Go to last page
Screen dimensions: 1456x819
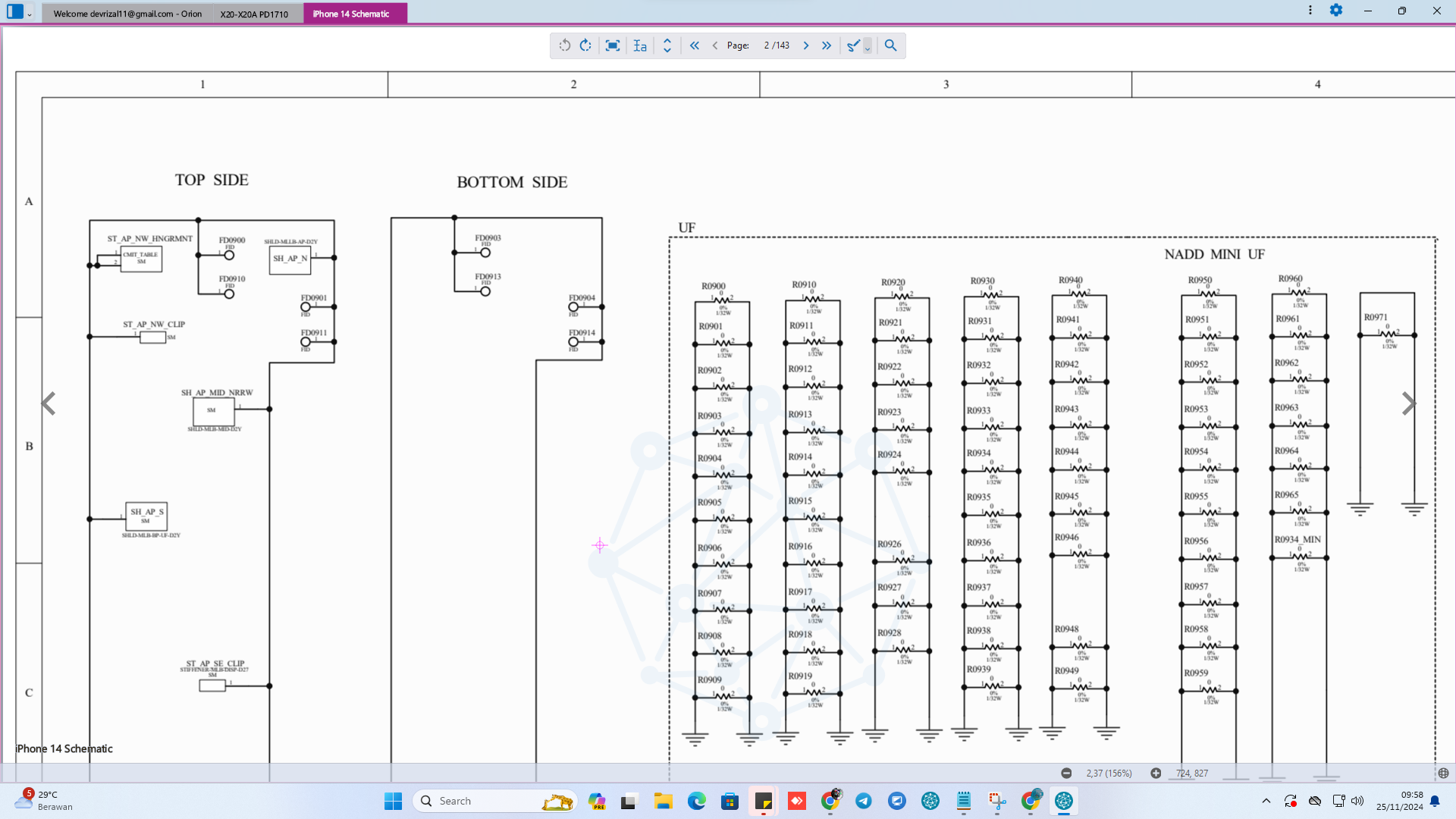(x=827, y=45)
